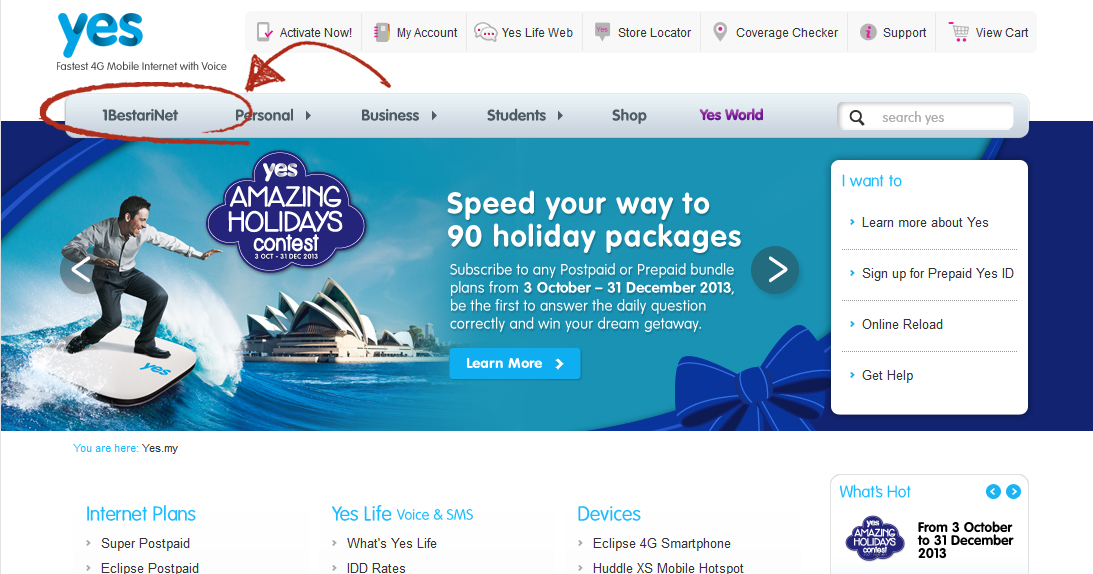
Task: Click the View Cart shopping cart icon
Action: pyautogui.click(x=959, y=31)
